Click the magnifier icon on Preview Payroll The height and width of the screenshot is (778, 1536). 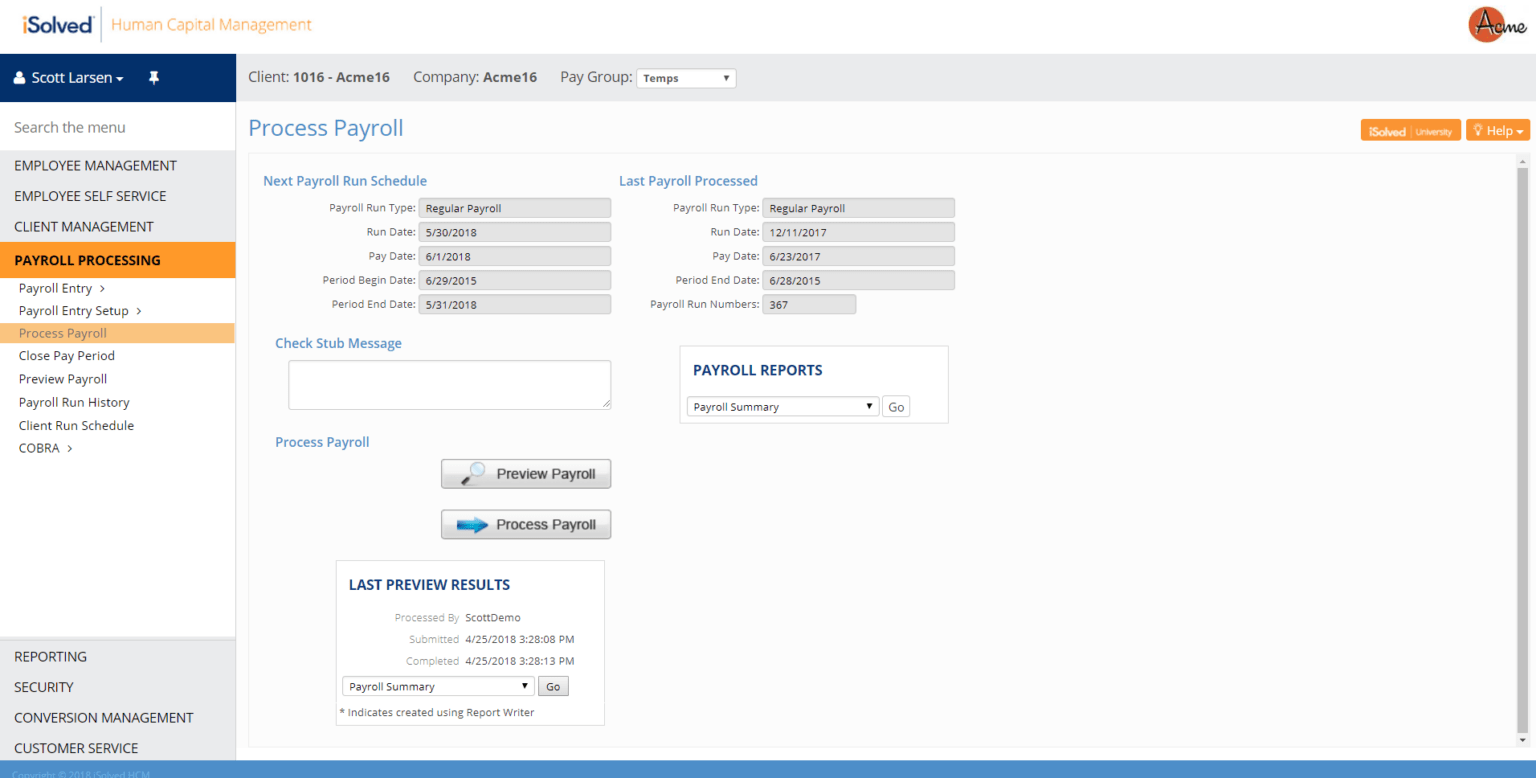(x=473, y=474)
